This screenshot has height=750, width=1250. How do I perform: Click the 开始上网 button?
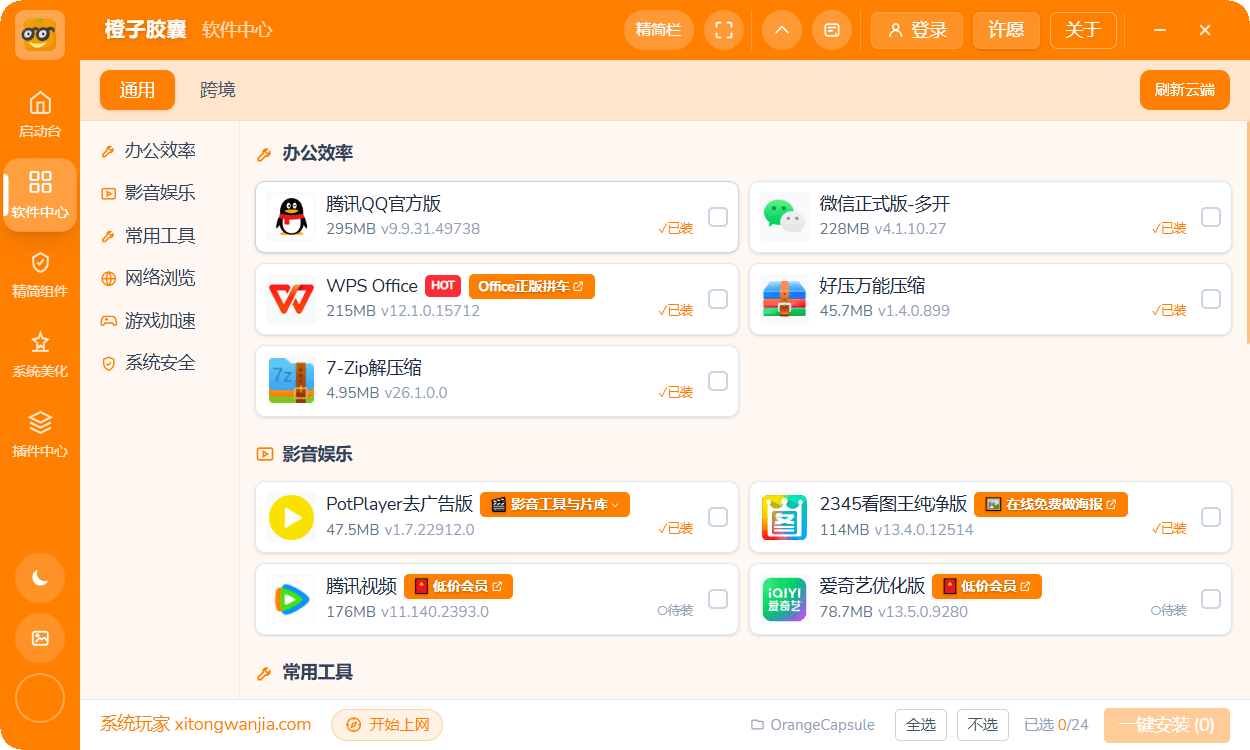click(387, 725)
